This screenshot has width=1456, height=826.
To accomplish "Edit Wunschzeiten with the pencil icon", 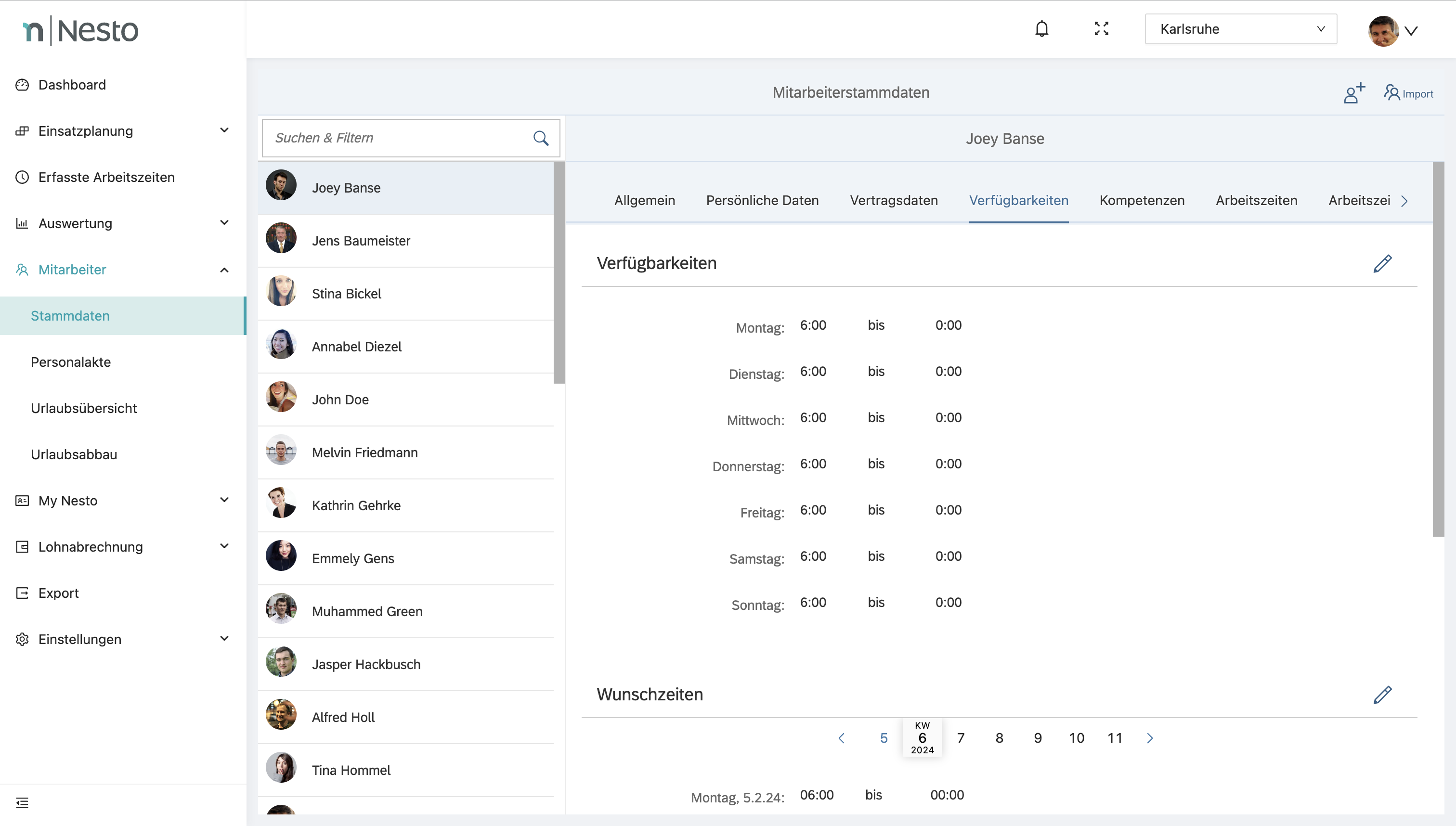I will [1382, 695].
